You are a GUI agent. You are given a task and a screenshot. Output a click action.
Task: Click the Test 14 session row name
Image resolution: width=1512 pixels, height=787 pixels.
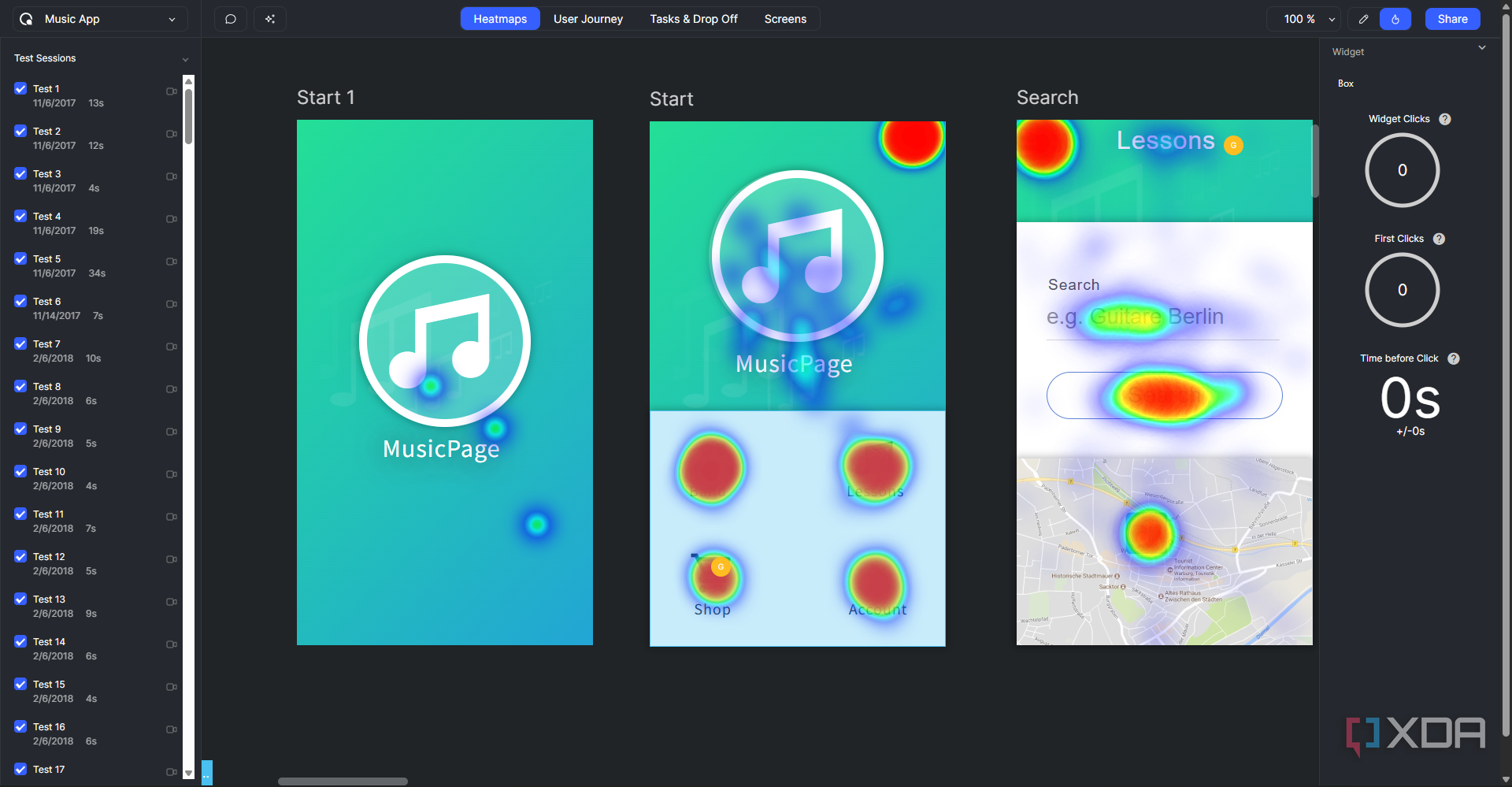[50, 642]
